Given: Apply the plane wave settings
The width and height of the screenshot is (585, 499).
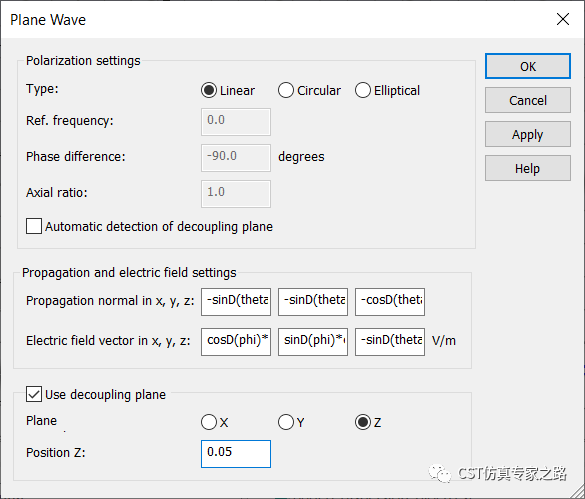Looking at the screenshot, I should (528, 134).
